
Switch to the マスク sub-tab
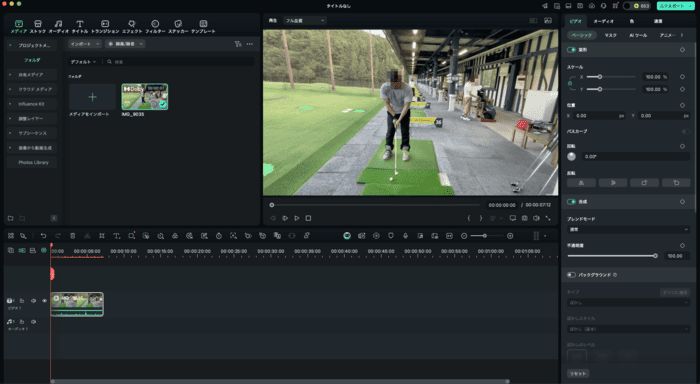click(610, 35)
